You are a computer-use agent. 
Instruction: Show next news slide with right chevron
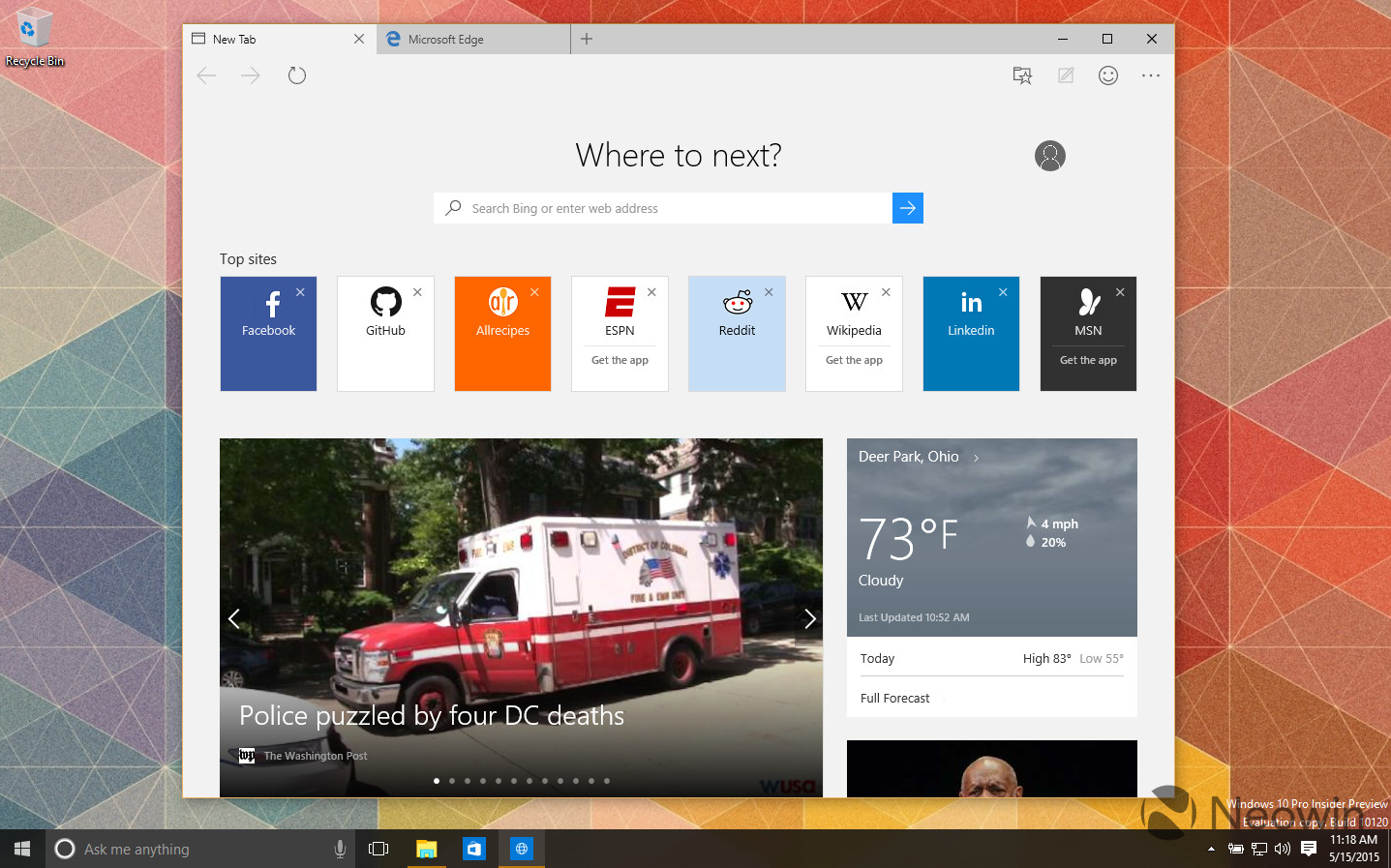click(809, 618)
